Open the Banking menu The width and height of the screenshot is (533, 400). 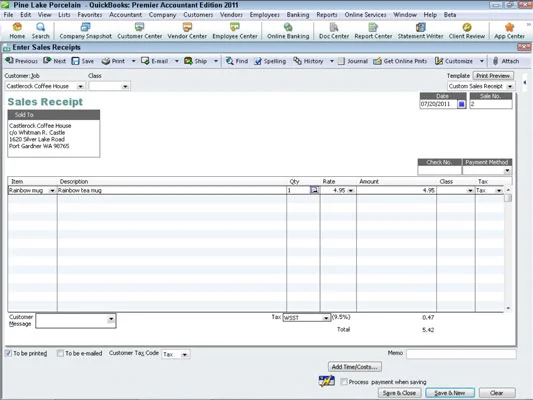tap(298, 15)
